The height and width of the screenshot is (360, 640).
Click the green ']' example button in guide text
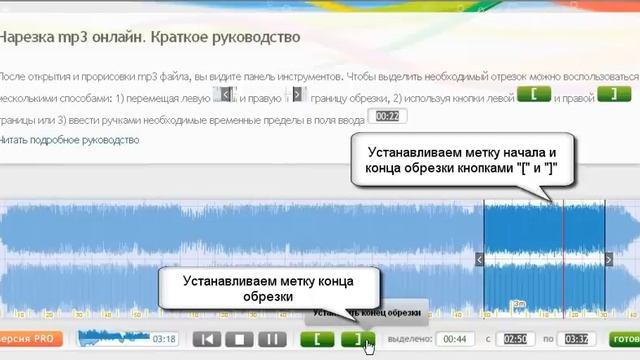pyautogui.click(x=614, y=94)
